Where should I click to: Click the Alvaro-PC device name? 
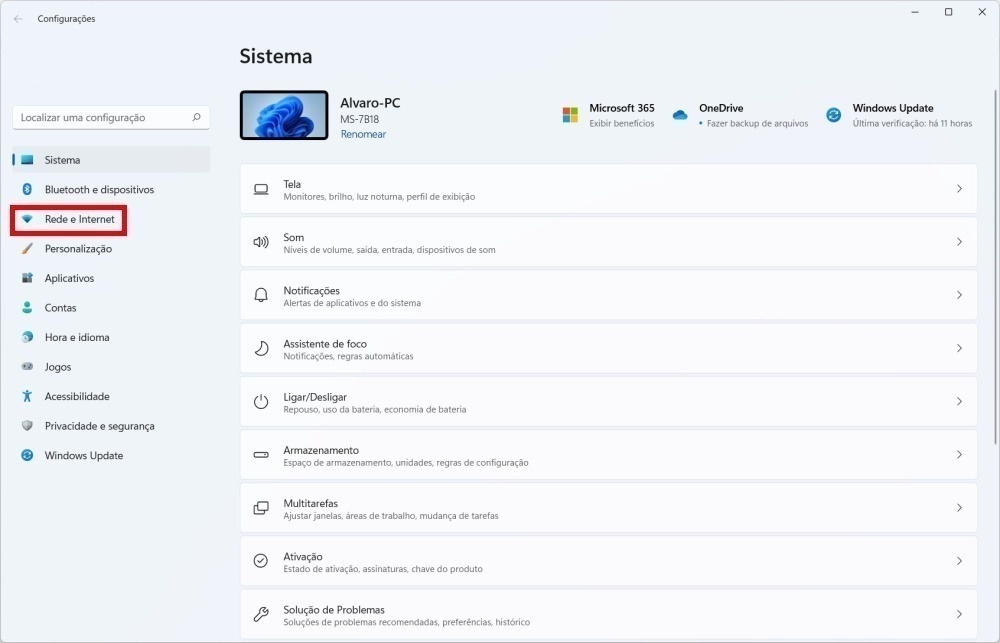[x=370, y=103]
